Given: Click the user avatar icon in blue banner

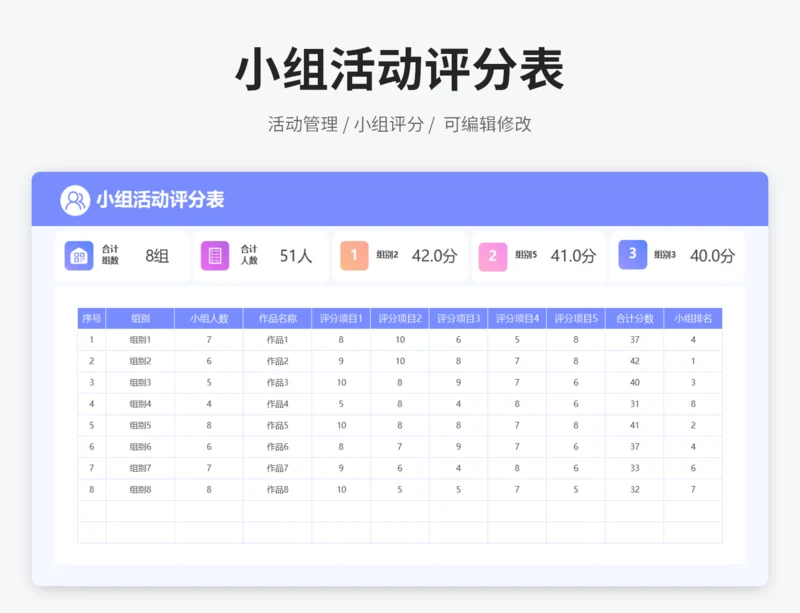Looking at the screenshot, I should tap(75, 200).
